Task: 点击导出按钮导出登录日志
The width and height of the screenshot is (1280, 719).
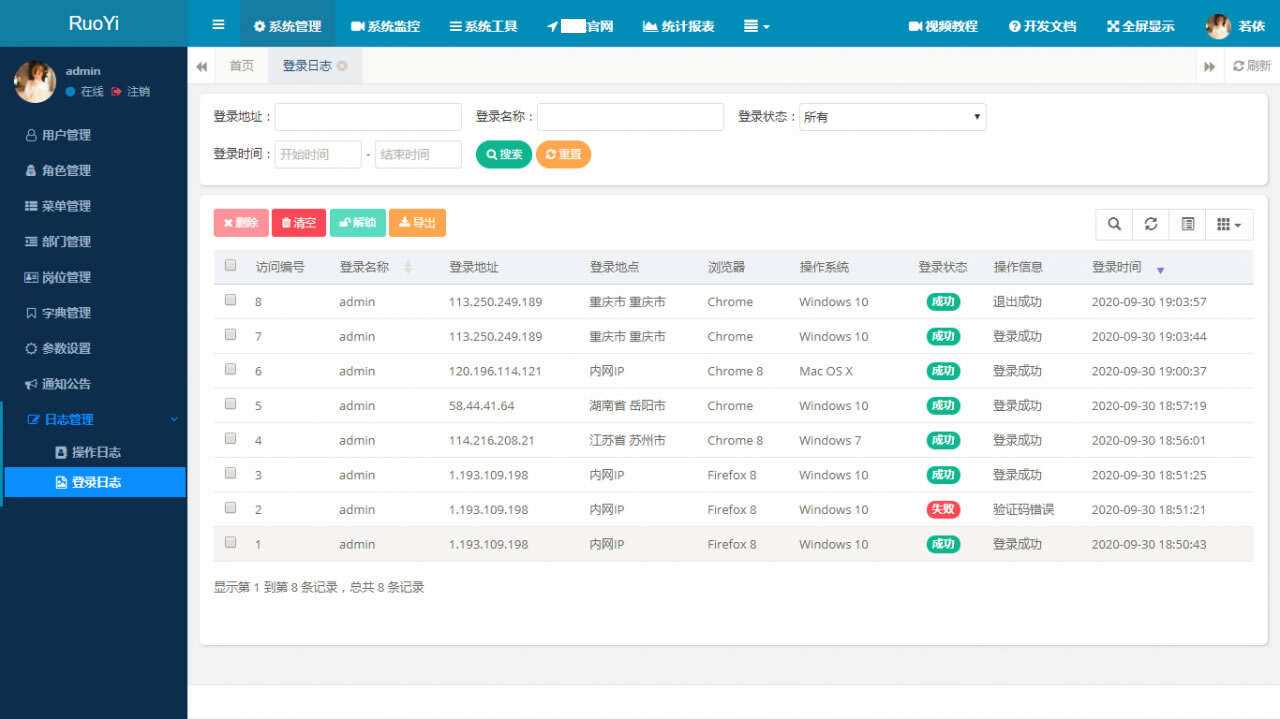Action: pyautogui.click(x=417, y=223)
